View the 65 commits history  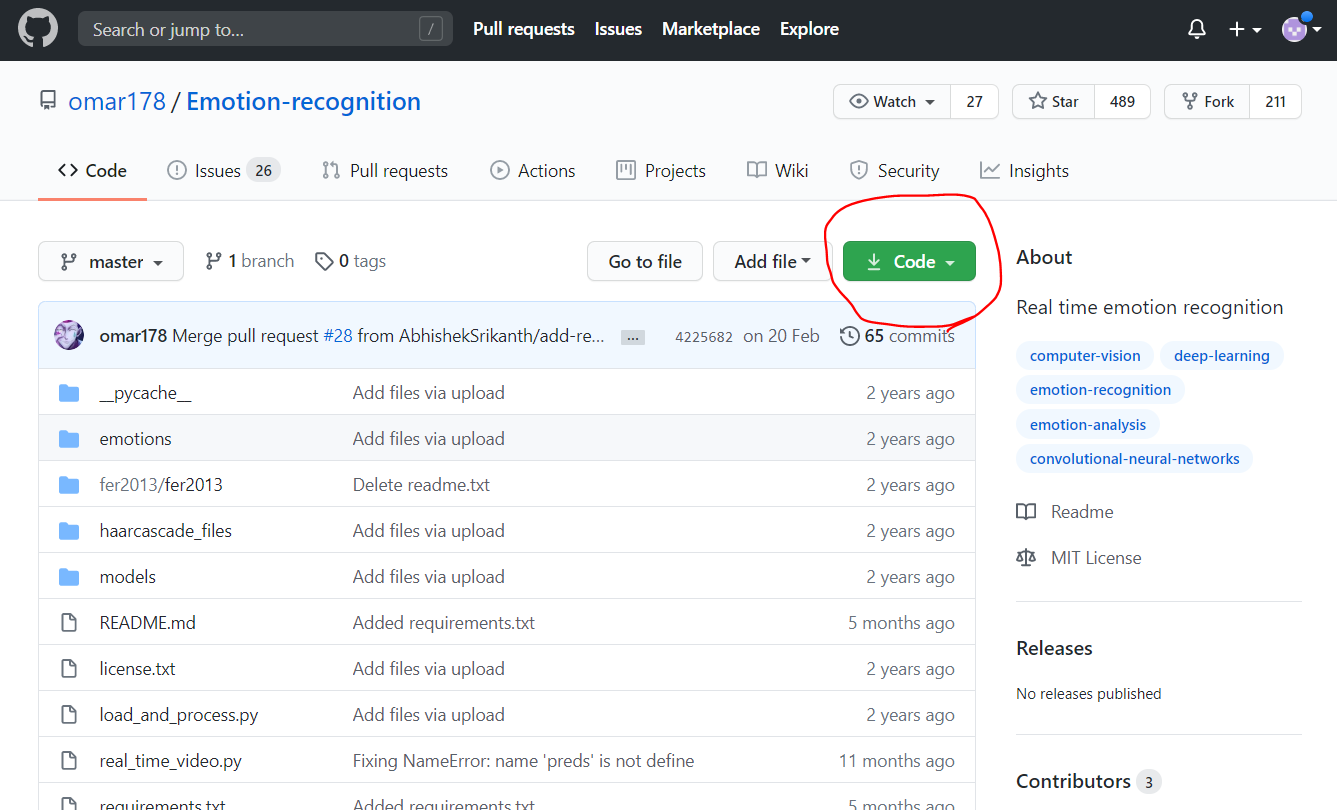(897, 336)
